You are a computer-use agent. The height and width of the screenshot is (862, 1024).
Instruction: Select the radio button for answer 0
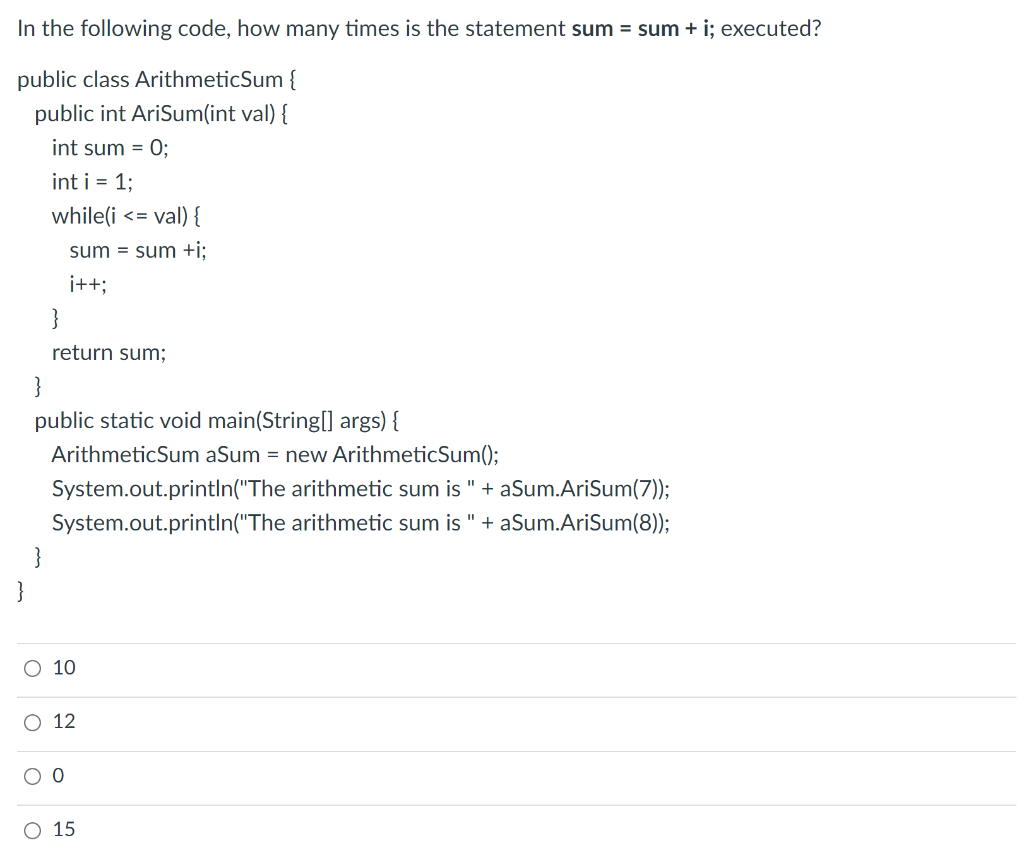[x=31, y=775]
